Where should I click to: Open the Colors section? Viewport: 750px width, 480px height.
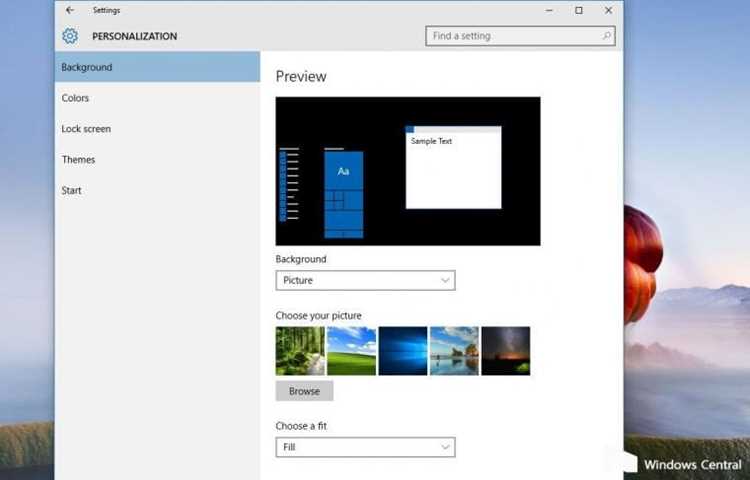(x=157, y=98)
